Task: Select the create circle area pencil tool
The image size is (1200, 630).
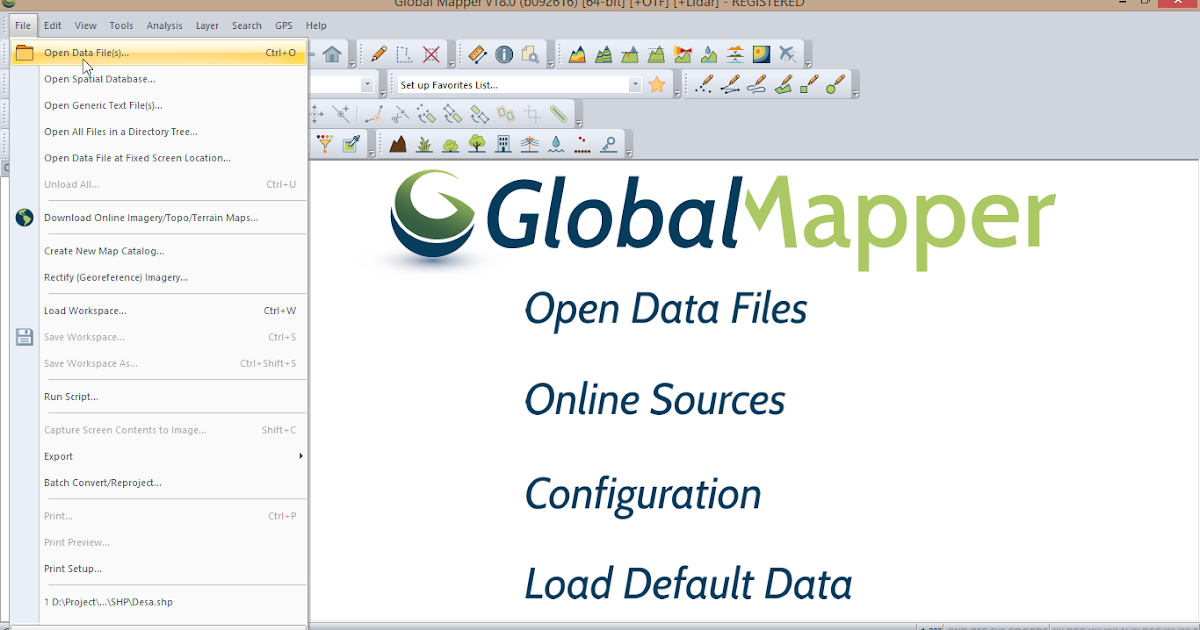Action: click(x=836, y=85)
